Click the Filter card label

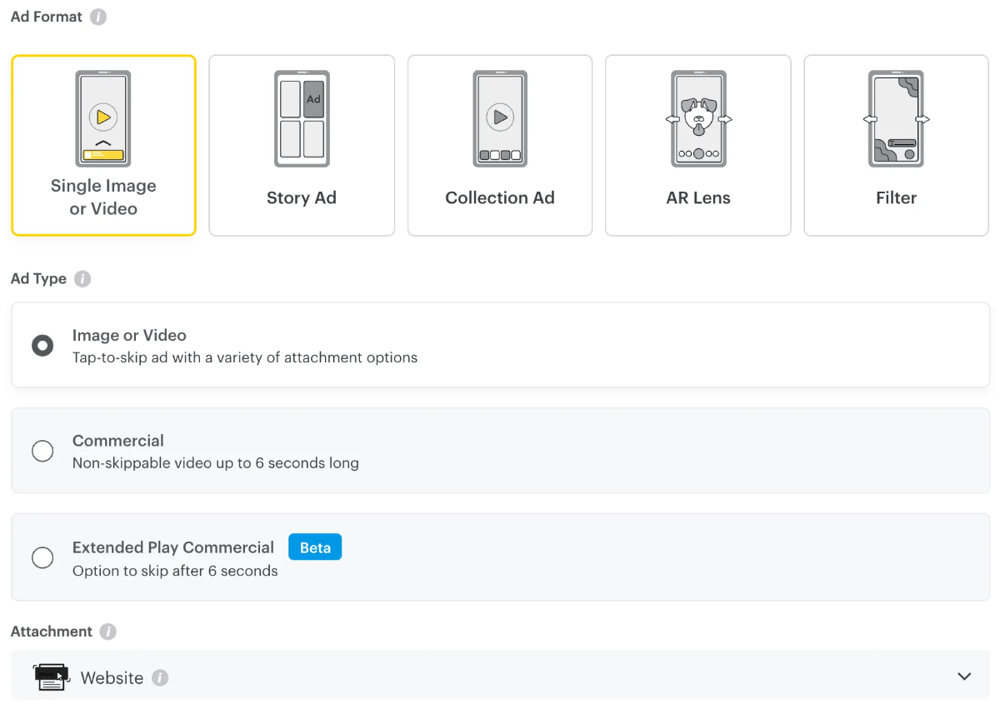896,198
